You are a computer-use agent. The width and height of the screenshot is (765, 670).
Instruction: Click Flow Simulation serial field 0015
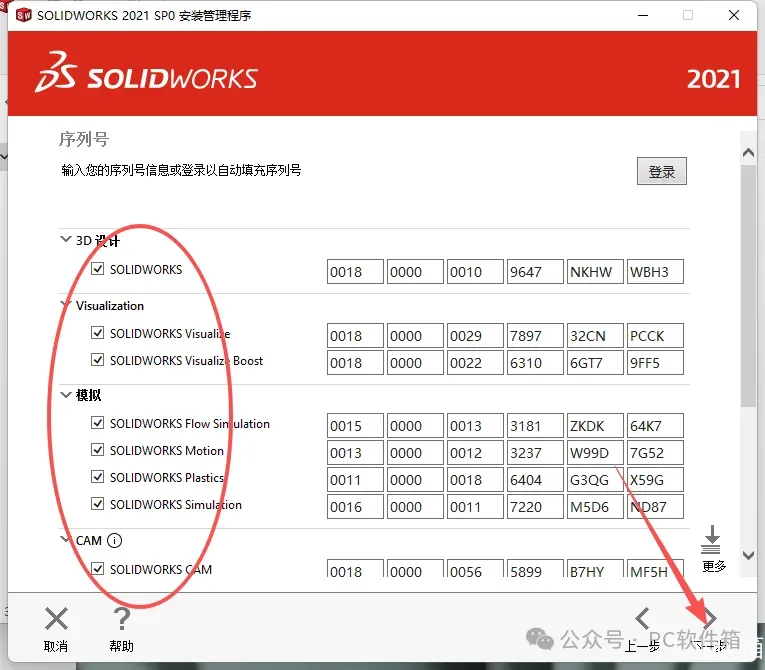(x=355, y=426)
